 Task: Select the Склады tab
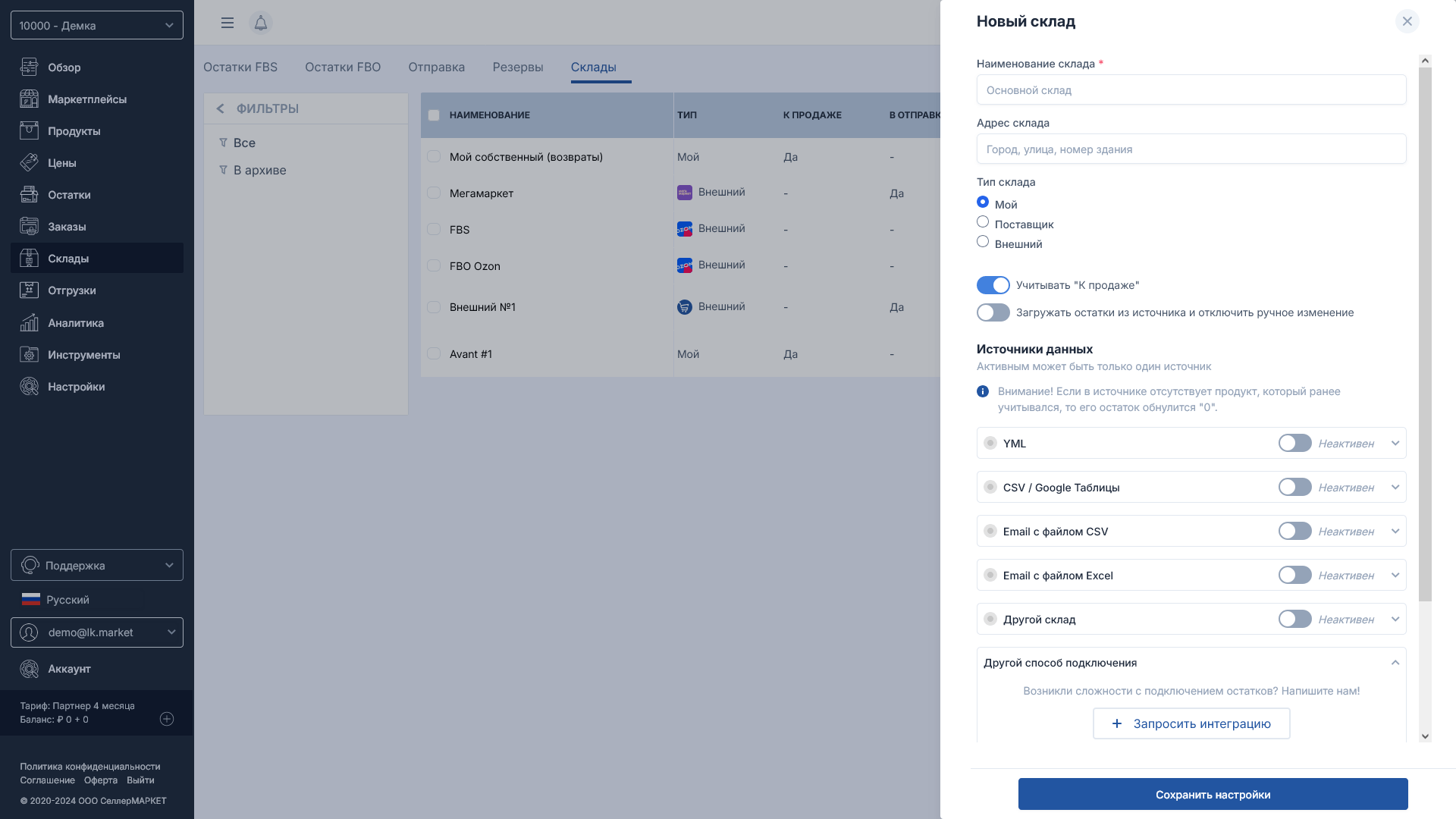click(594, 67)
